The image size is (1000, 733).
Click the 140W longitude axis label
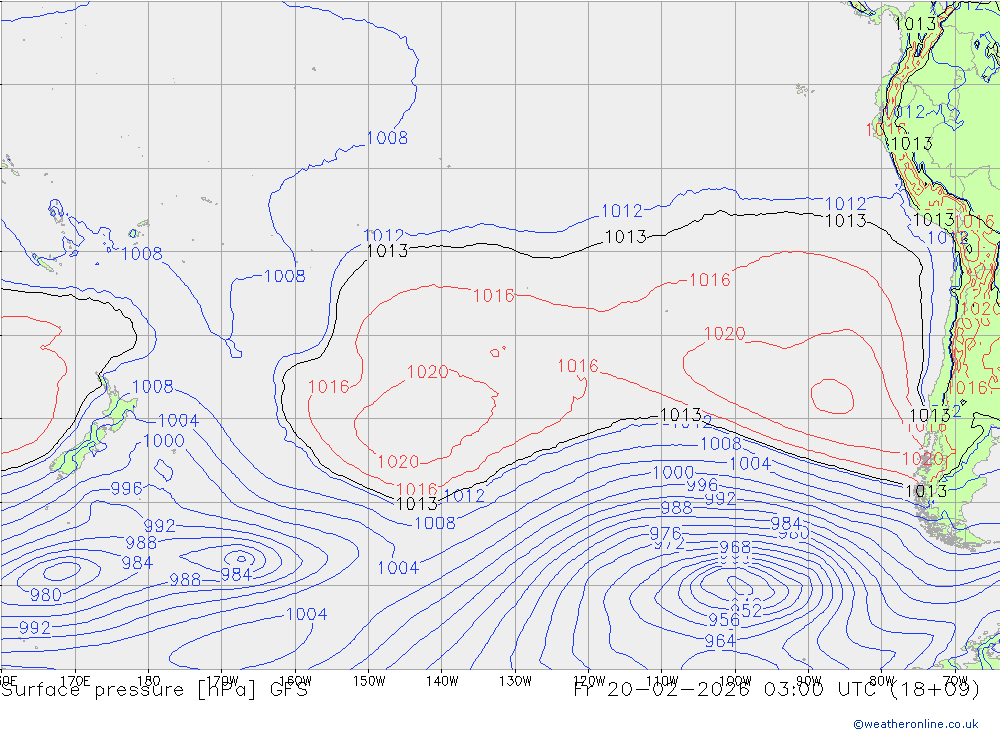point(442,681)
